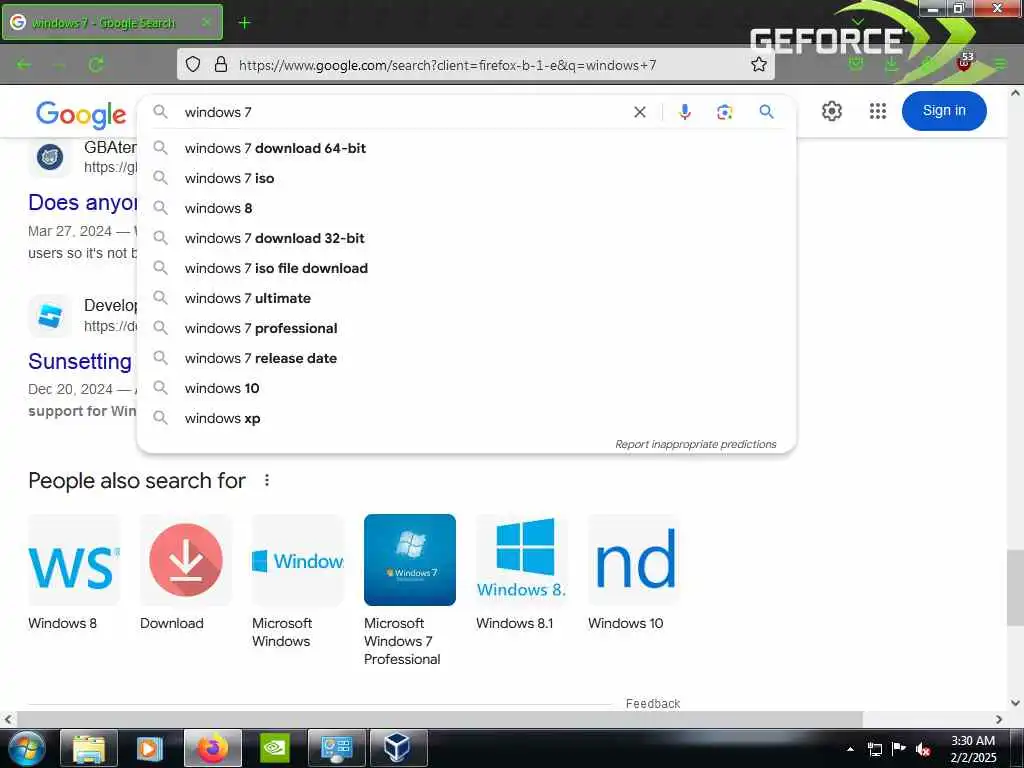Close the windows 7 - Google Search tab
The height and width of the screenshot is (768, 1024).
[x=206, y=22]
